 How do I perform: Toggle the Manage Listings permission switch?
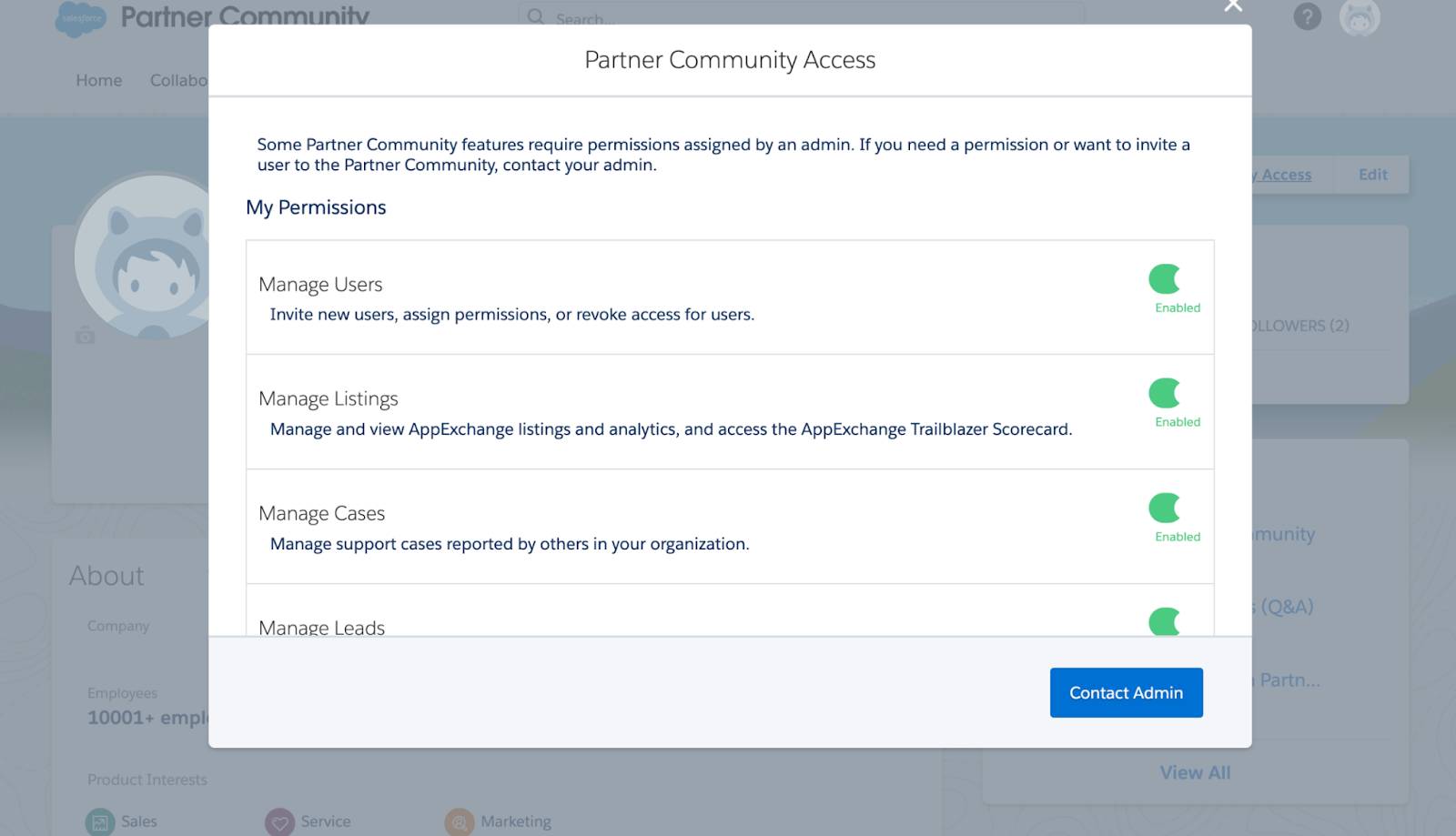1165,393
